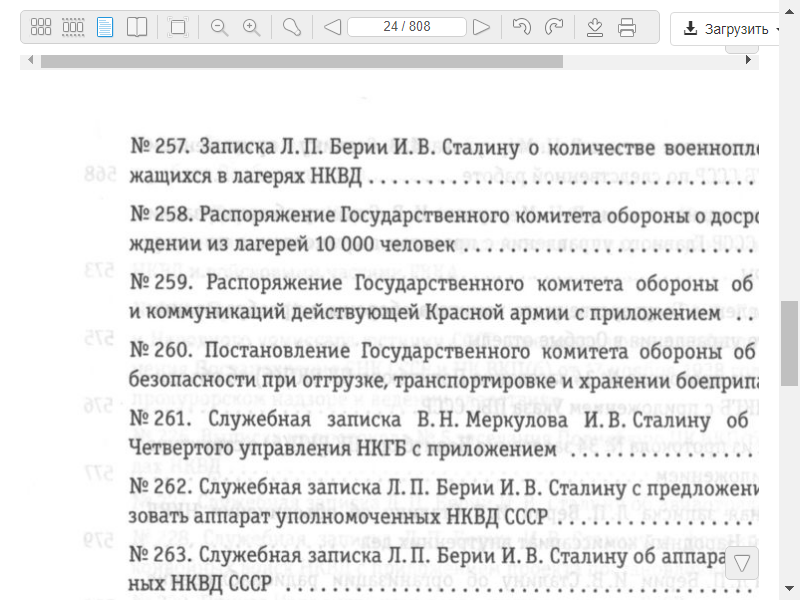Image resolution: width=800 pixels, height=600 pixels.
Task: Click entry № 263 Служебная записка line
Action: [x=428, y=556]
